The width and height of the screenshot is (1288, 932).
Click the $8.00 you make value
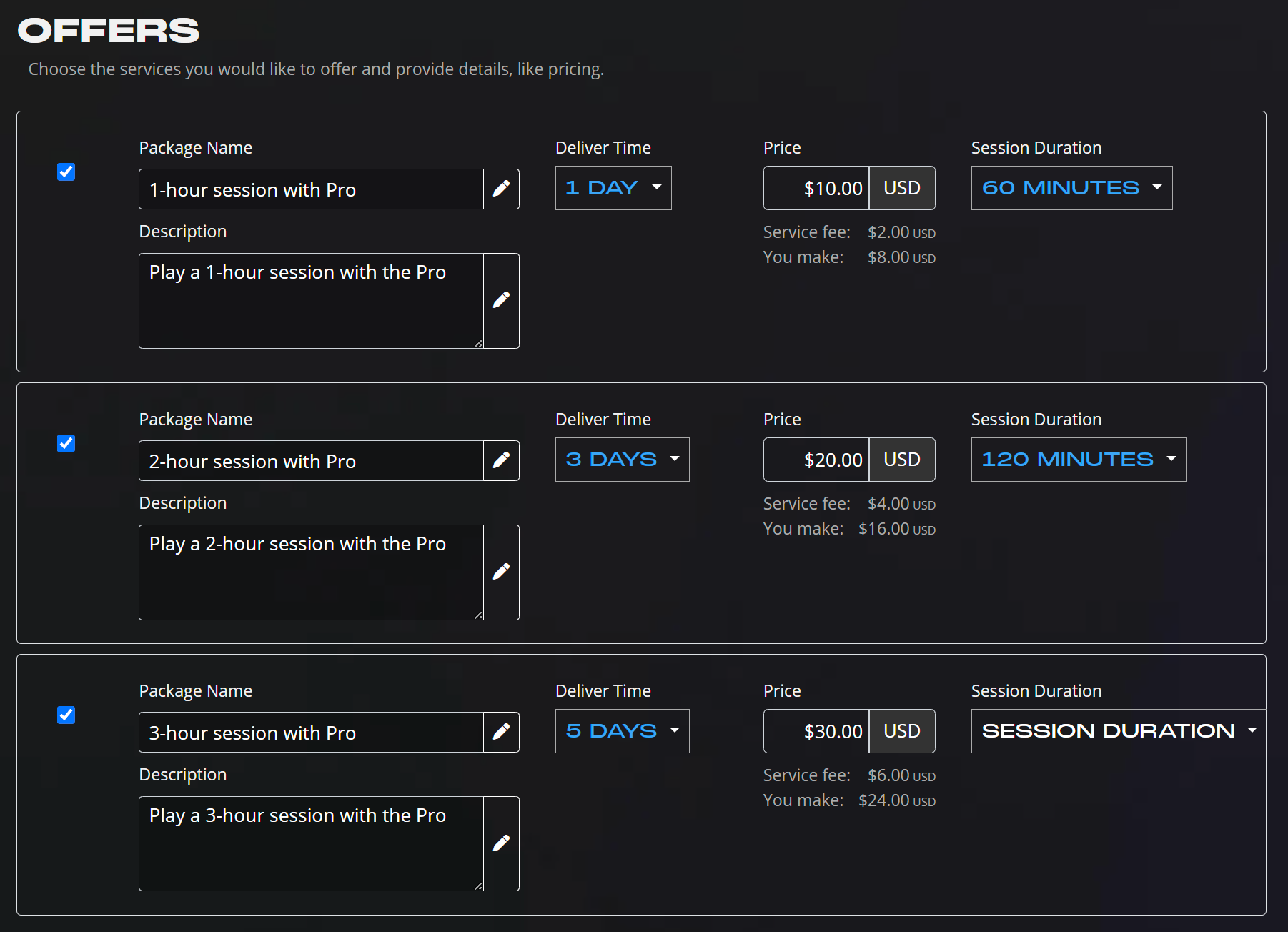(901, 257)
